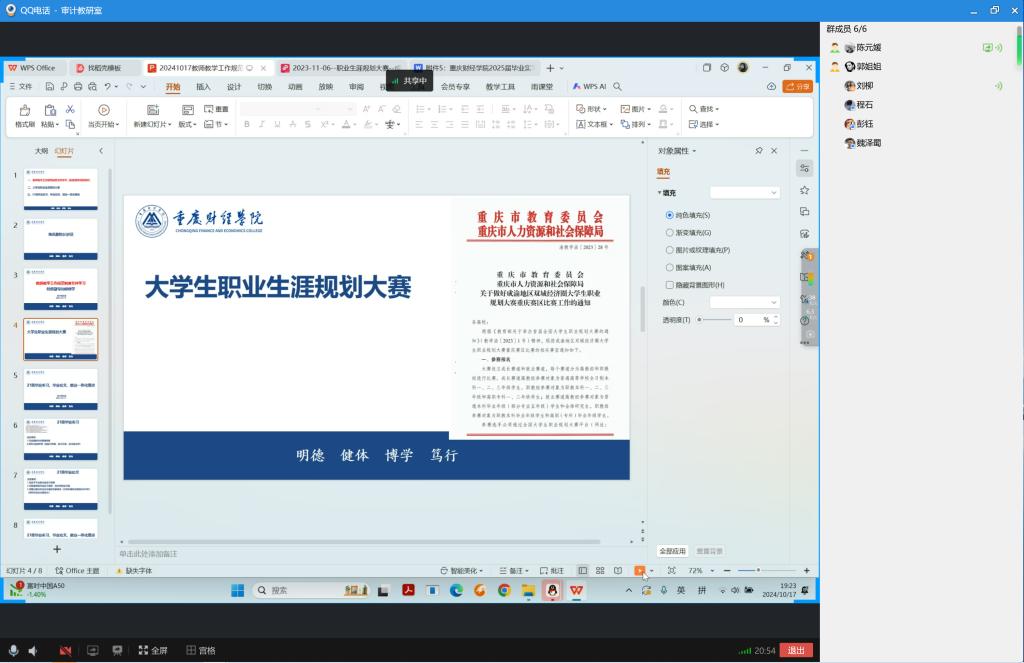
Task: Mute the microphone in QQ call bar
Action: 13,650
